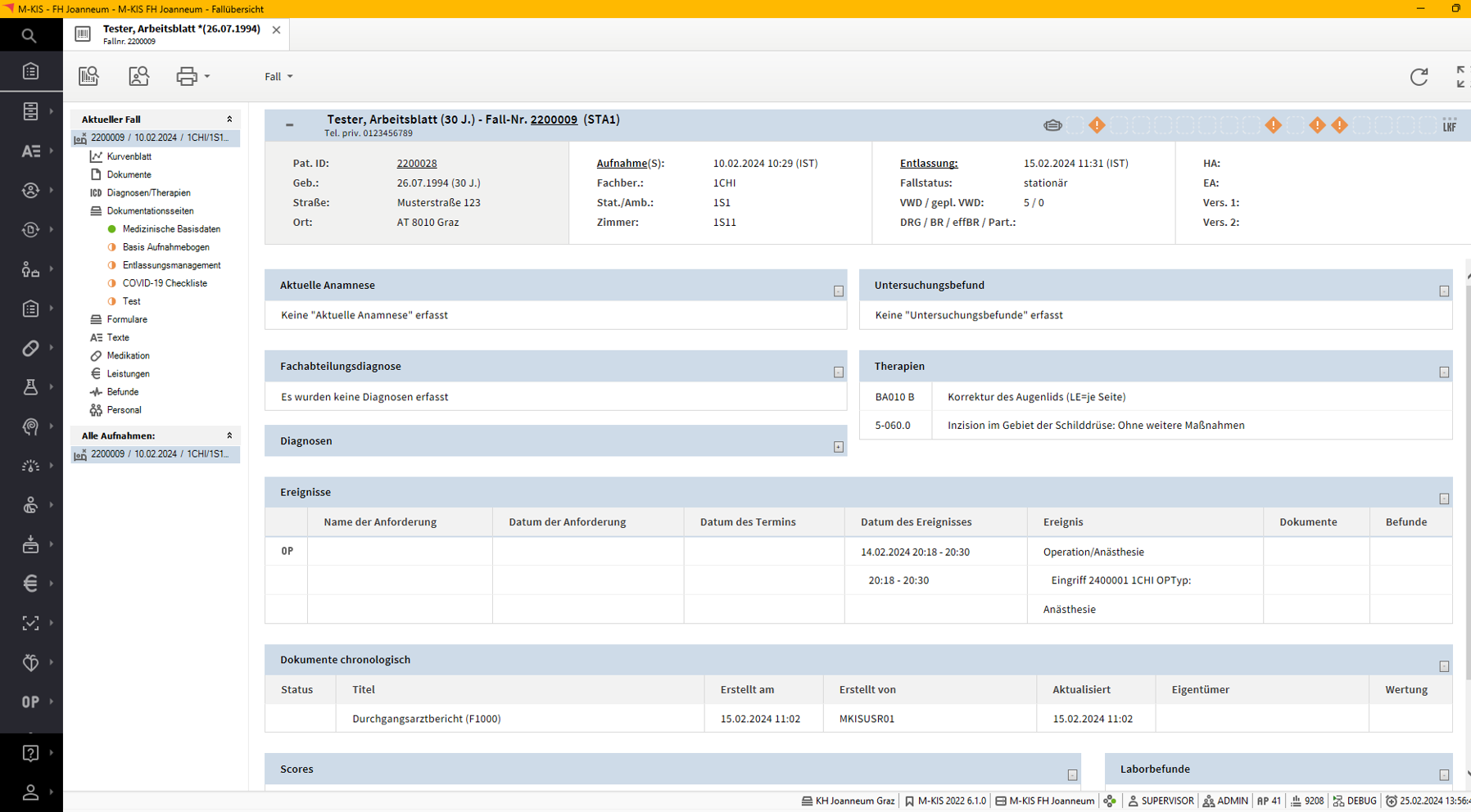1471x812 pixels.
Task: Open Diagnosen/Therapien in the case tree
Action: 148,192
